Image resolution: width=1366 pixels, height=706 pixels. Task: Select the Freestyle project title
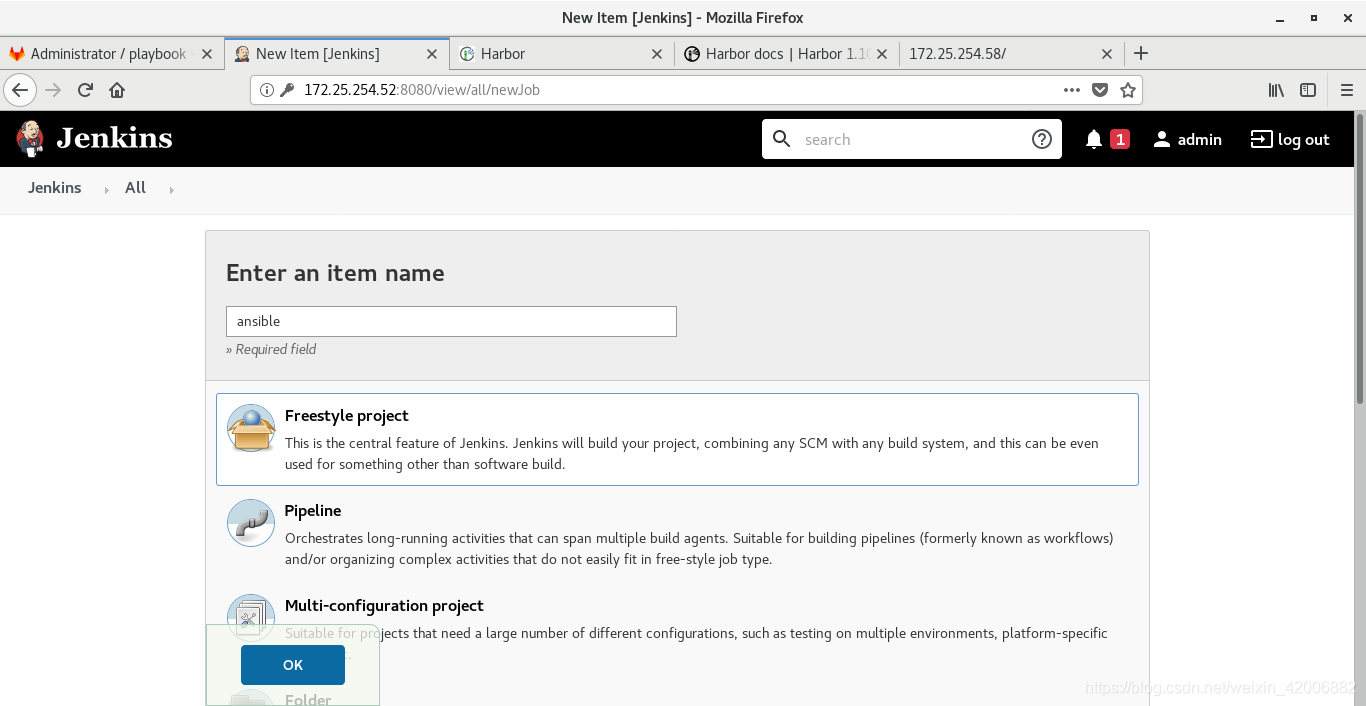(x=347, y=416)
